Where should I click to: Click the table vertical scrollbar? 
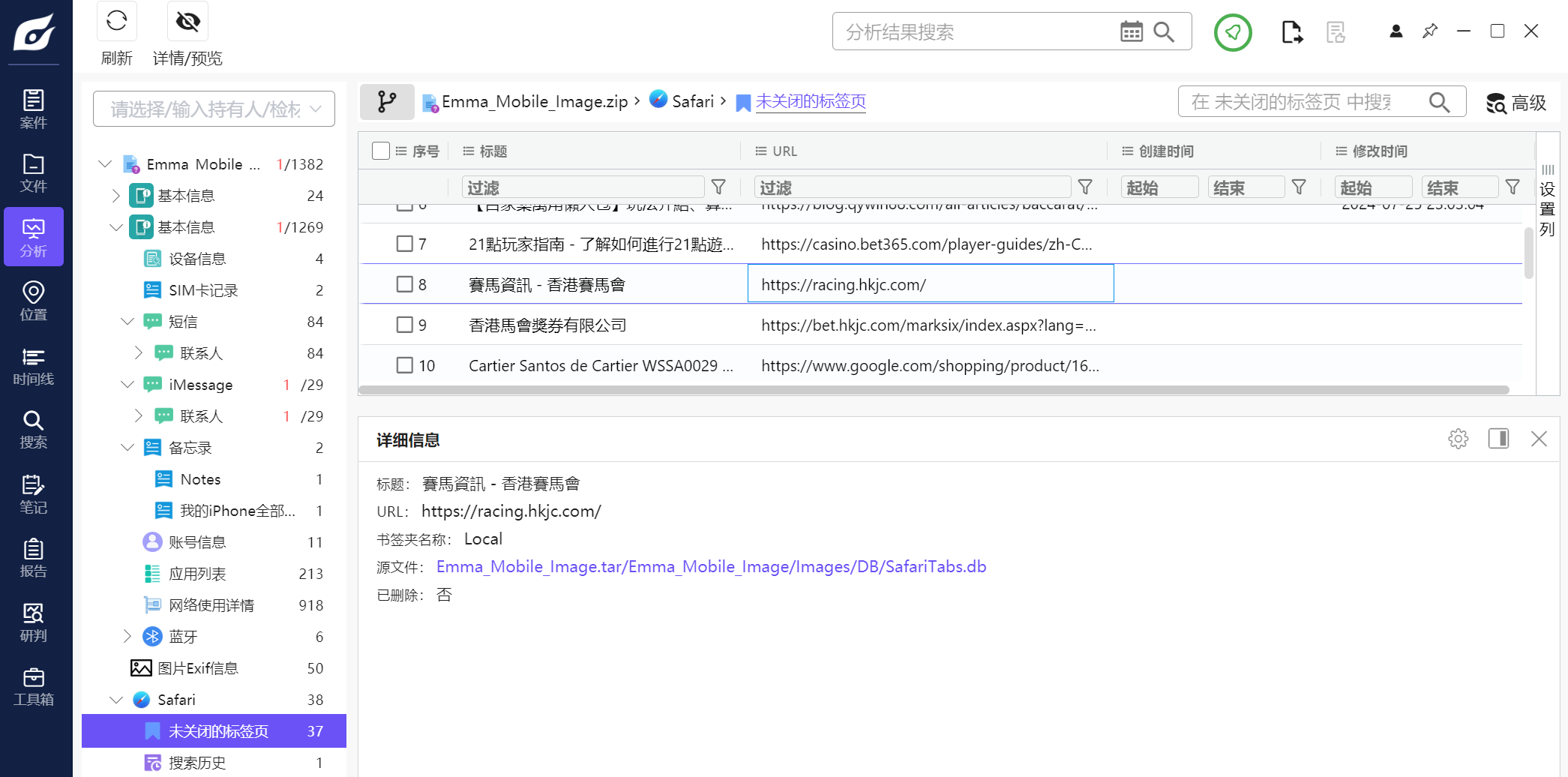click(1529, 253)
